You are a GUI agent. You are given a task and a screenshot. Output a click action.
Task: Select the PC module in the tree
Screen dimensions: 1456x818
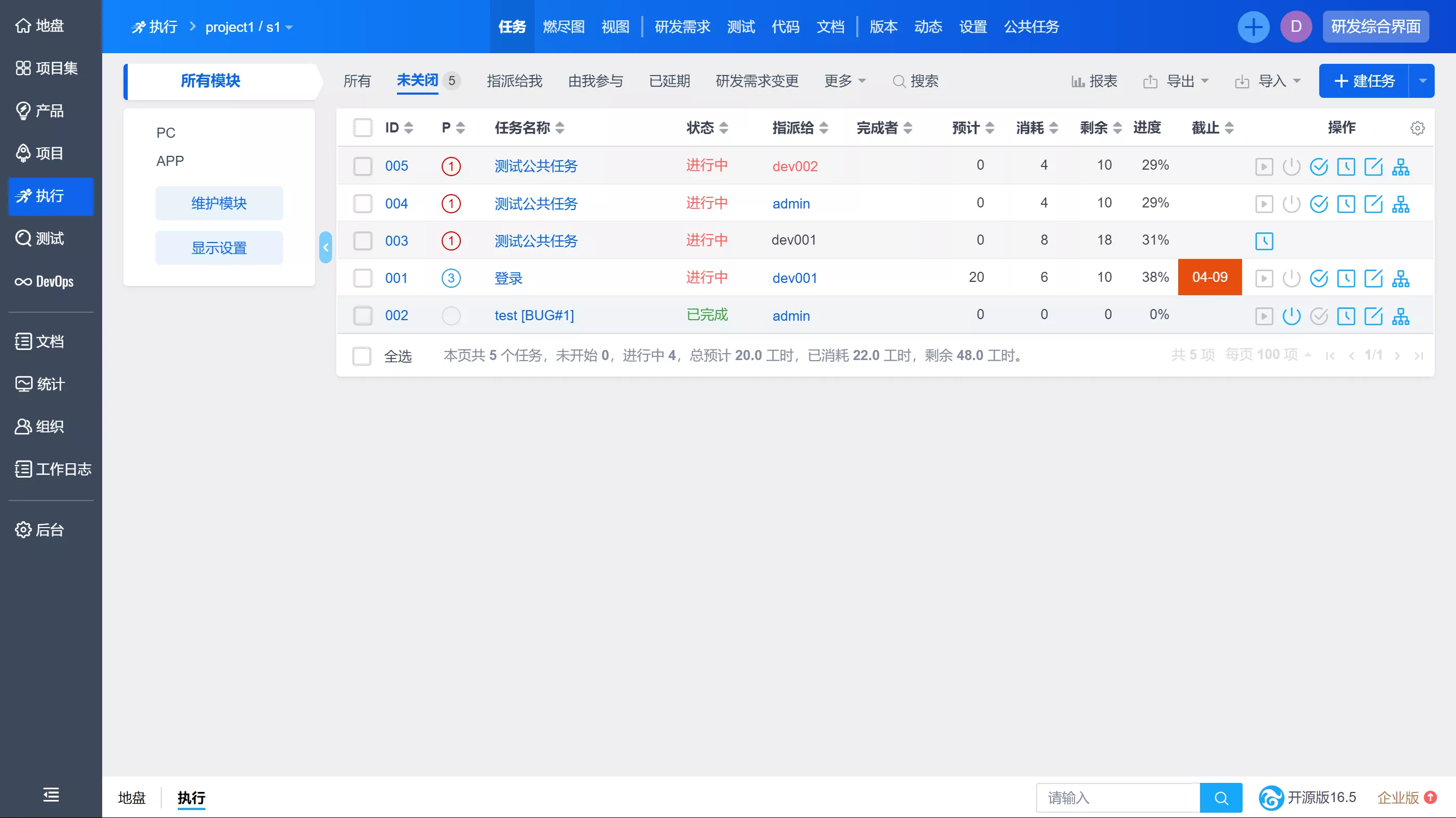166,133
